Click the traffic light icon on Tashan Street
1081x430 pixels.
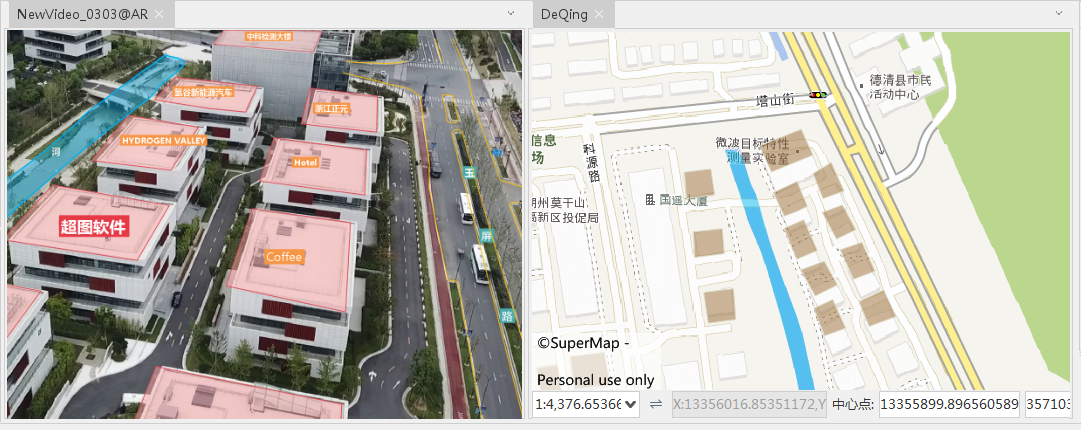point(820,95)
